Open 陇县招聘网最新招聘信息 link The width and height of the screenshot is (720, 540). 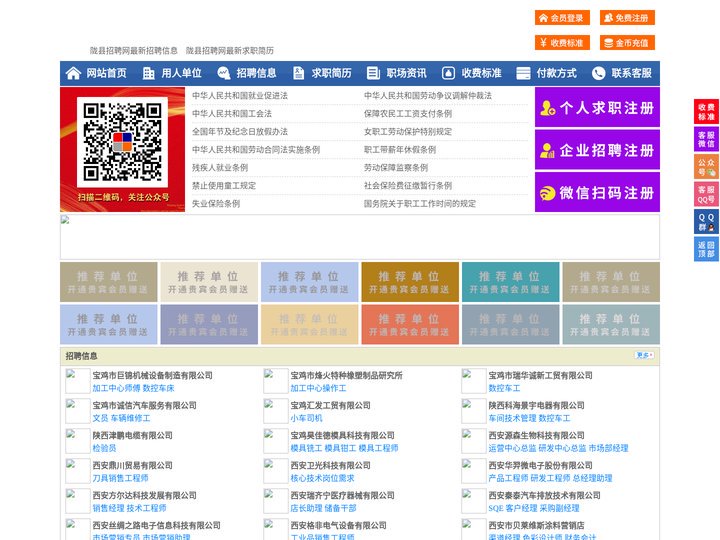click(133, 51)
